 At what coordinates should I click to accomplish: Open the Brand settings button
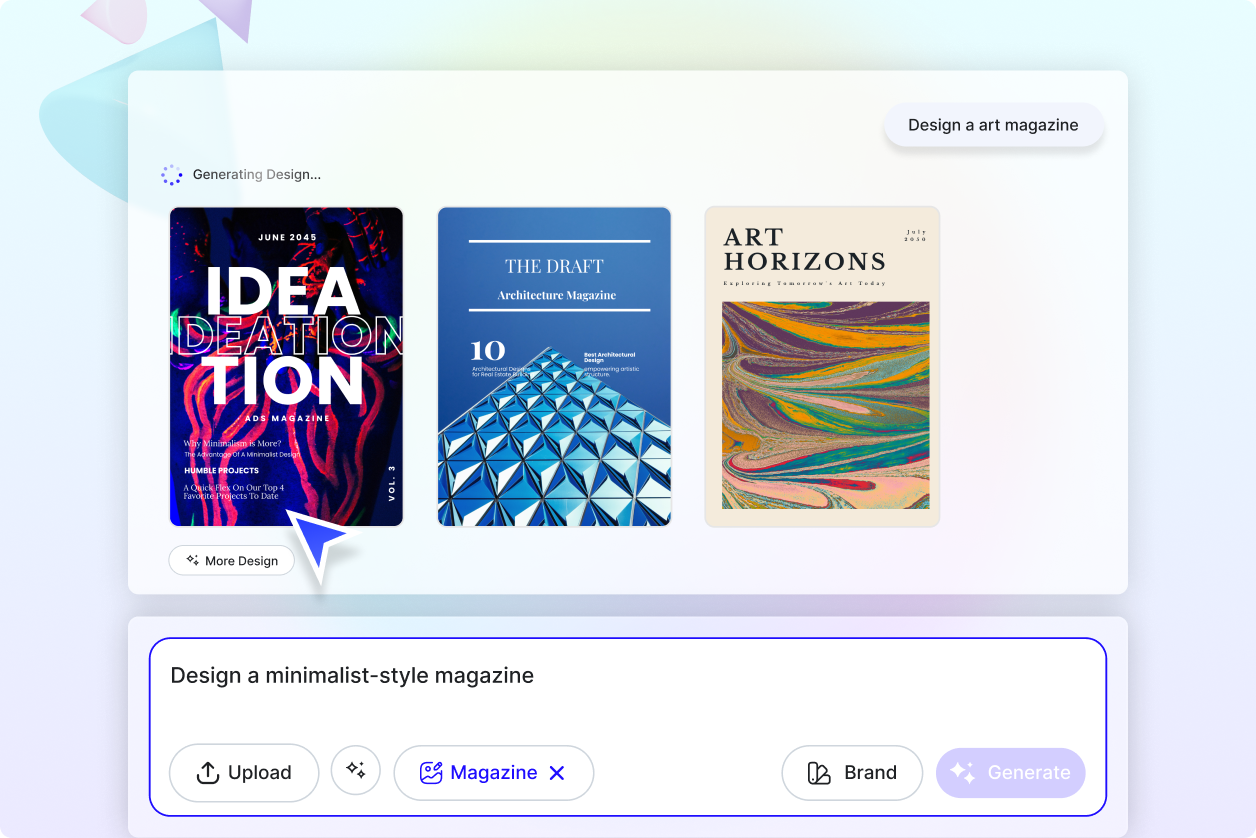(x=852, y=772)
